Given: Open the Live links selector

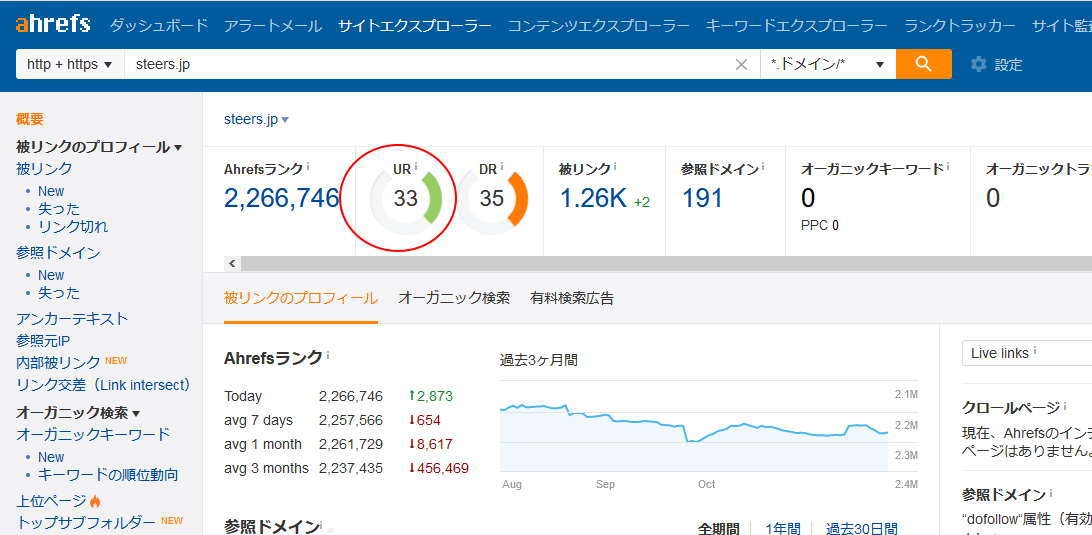Looking at the screenshot, I should coord(1025,353).
